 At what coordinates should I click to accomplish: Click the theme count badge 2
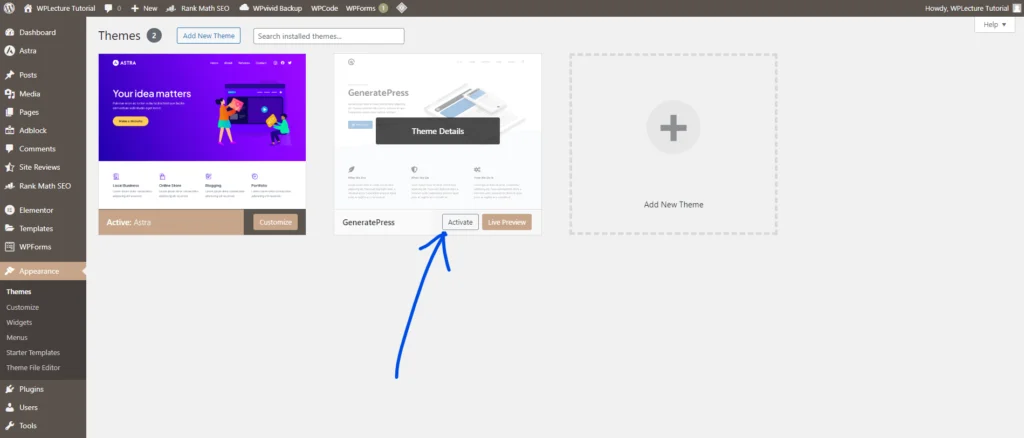[154, 35]
